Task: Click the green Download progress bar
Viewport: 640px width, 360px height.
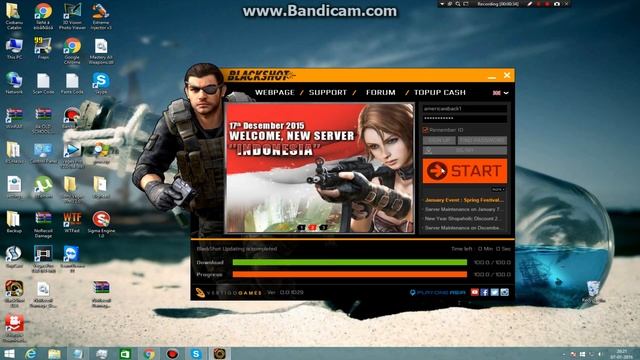Action: [x=350, y=262]
